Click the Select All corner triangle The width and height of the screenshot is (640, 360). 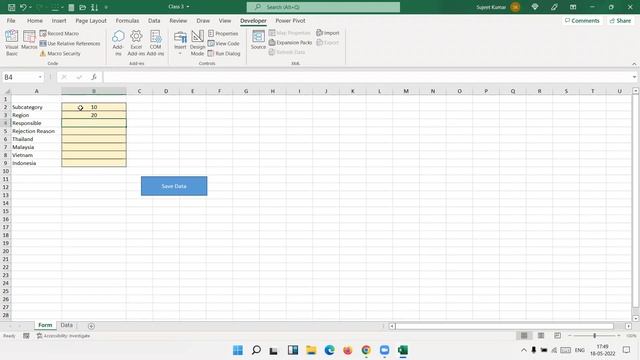click(x=6, y=91)
